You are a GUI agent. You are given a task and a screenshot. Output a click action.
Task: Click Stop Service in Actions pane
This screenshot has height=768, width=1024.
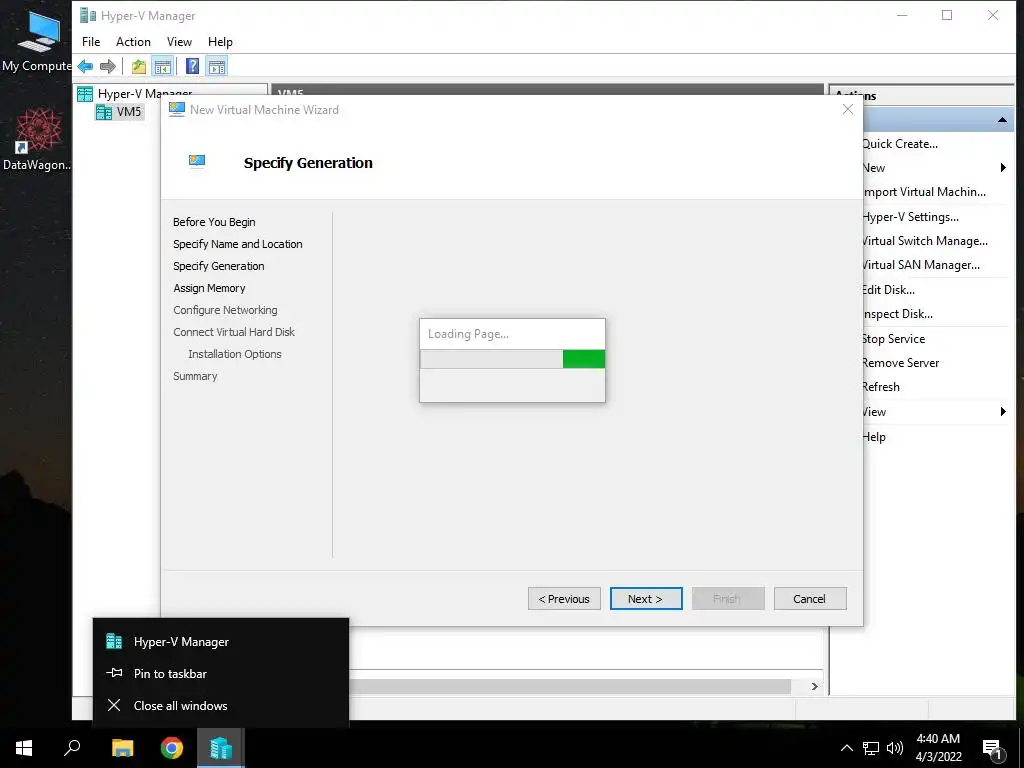click(x=893, y=339)
